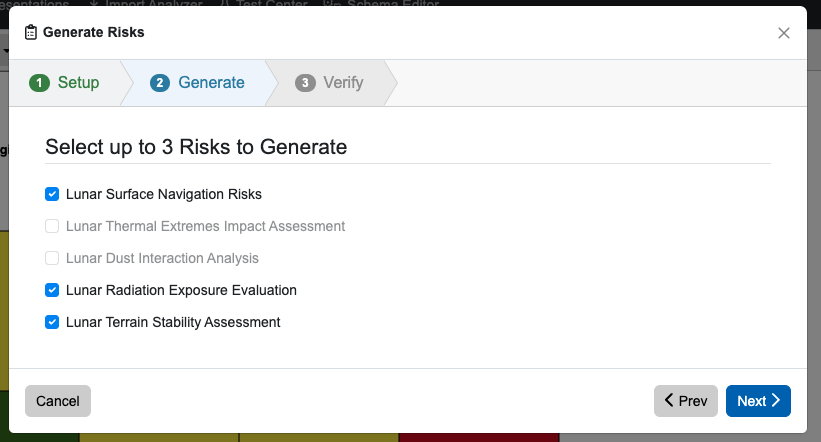The height and width of the screenshot is (442, 821).
Task: Go back to the Setup step
Action: 78,83
